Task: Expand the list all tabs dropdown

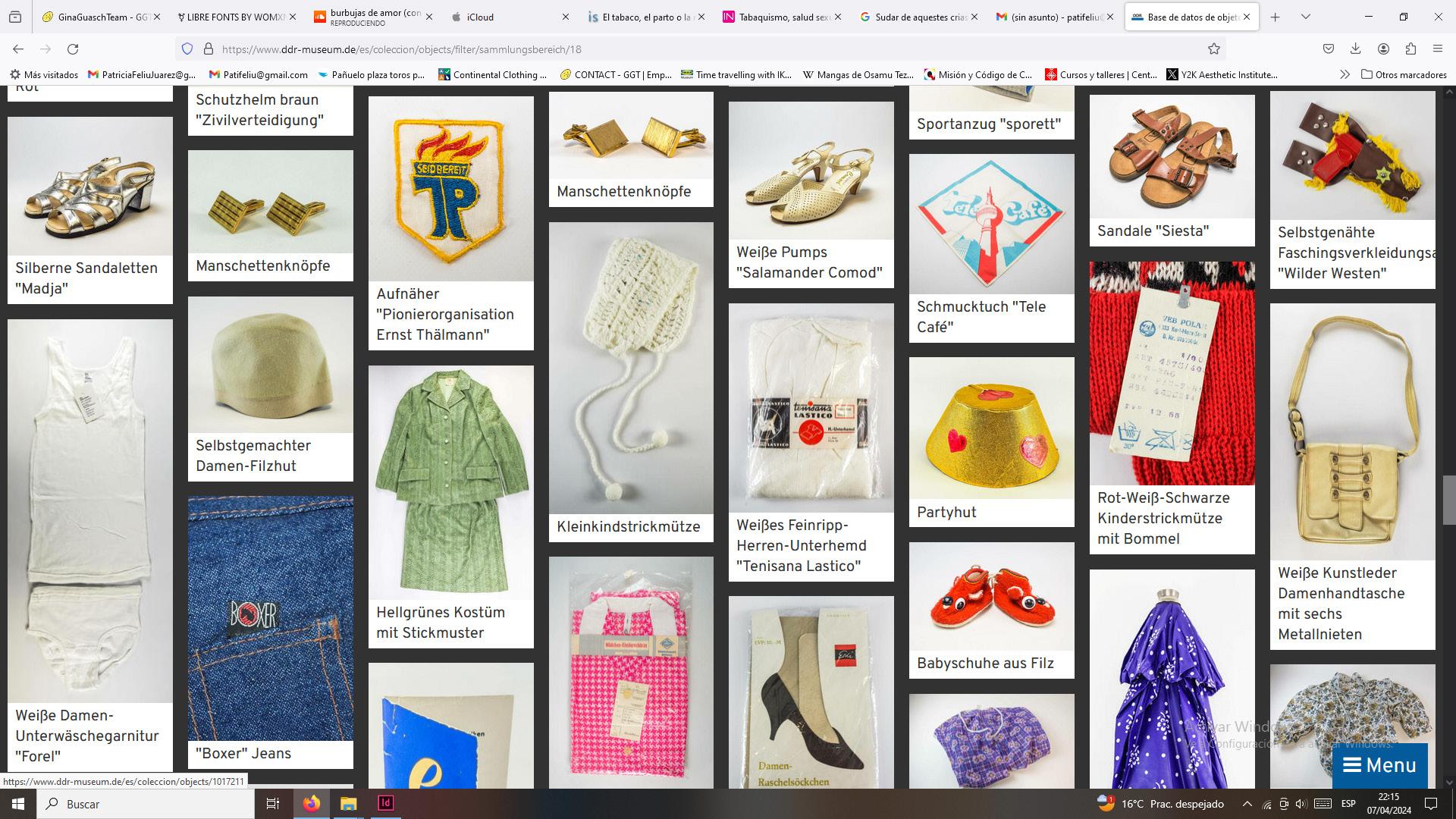Action: point(1305,17)
